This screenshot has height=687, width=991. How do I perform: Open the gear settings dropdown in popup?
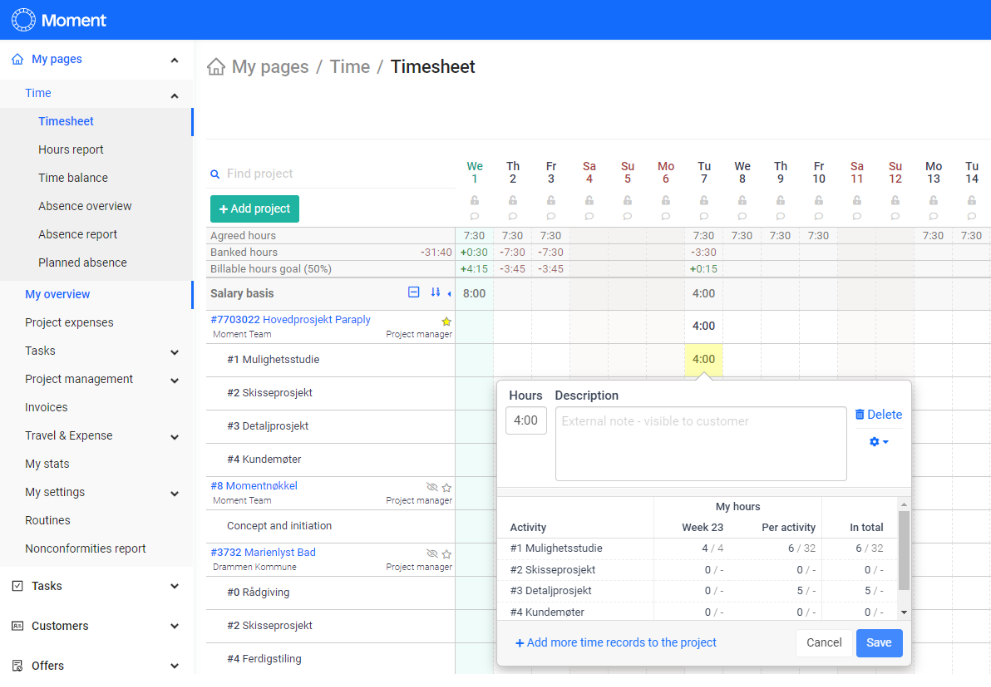tap(878, 442)
